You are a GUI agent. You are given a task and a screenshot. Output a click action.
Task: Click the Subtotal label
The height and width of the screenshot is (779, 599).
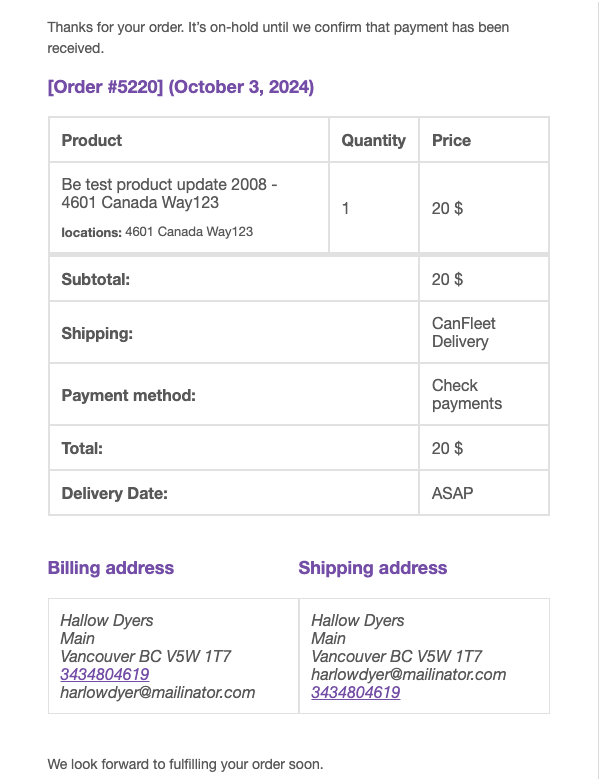[95, 279]
